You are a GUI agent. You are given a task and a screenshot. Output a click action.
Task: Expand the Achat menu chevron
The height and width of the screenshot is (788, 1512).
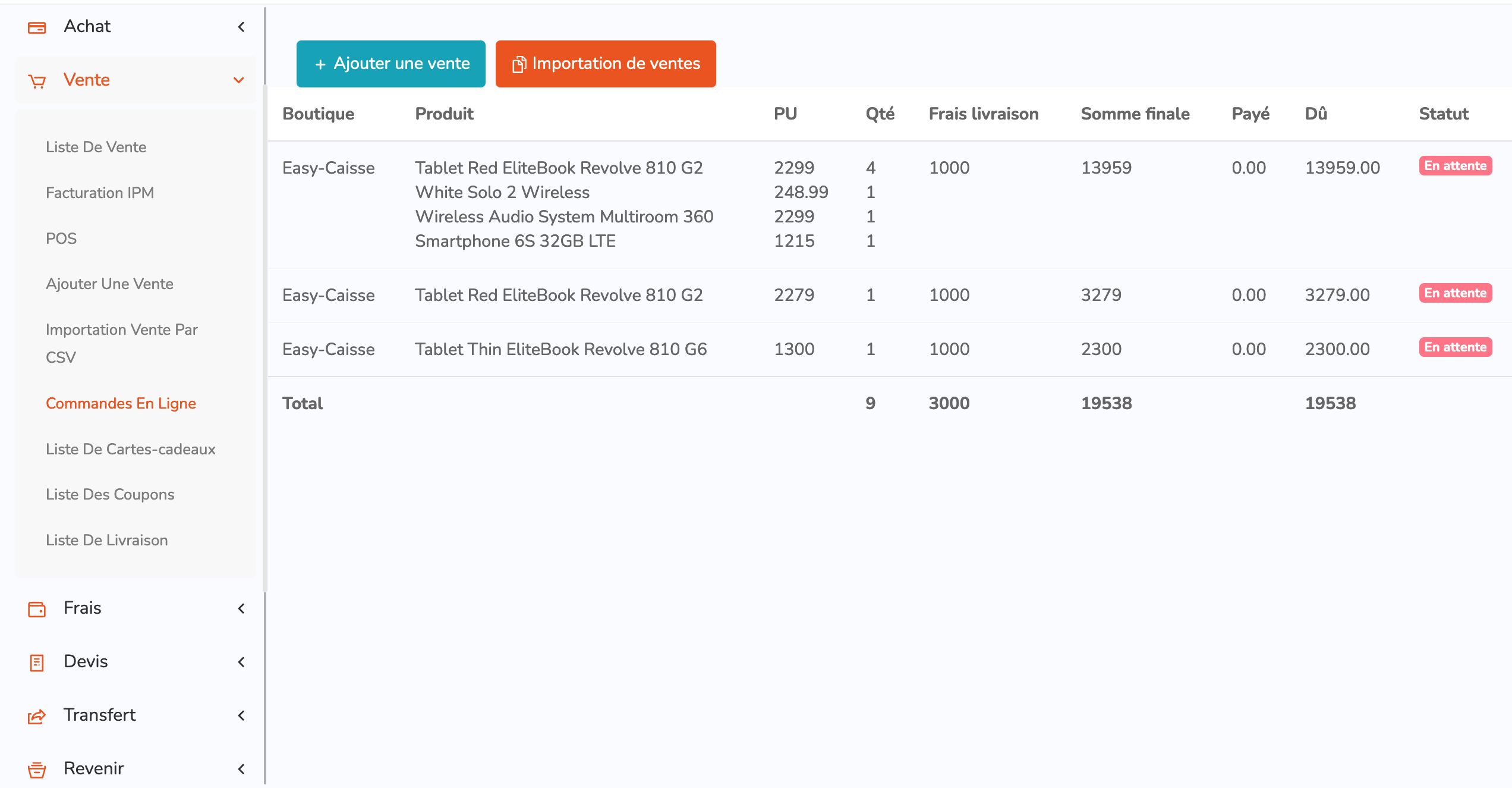[x=241, y=27]
